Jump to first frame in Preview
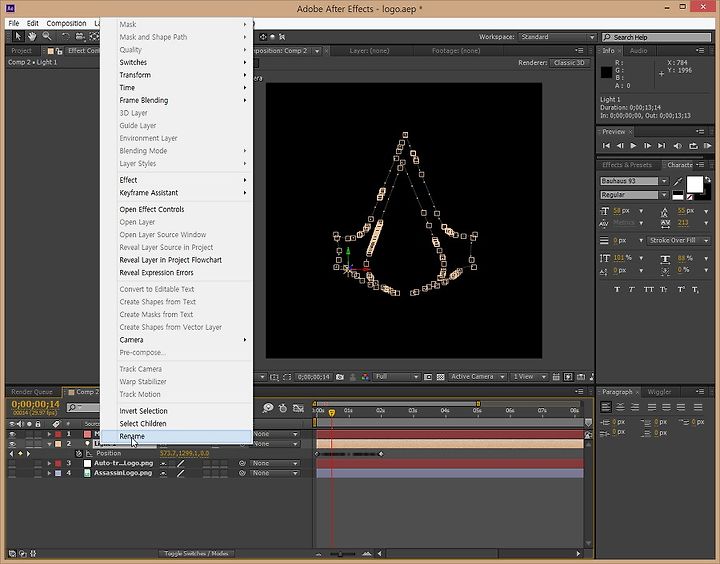Image resolution: width=720 pixels, height=564 pixels. pyautogui.click(x=606, y=146)
